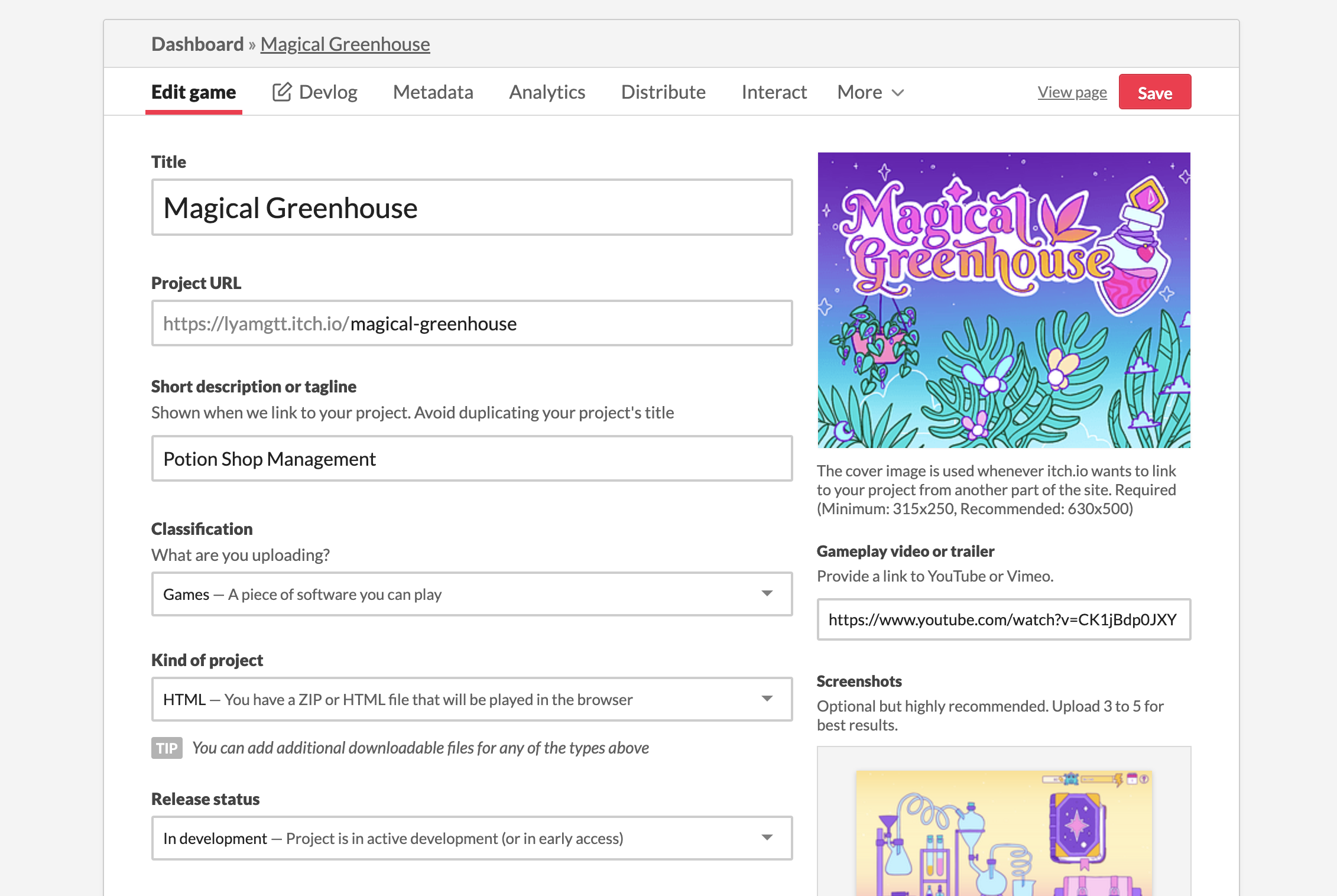Select the alchemy lab screenshot thumbnail

coord(1004,833)
